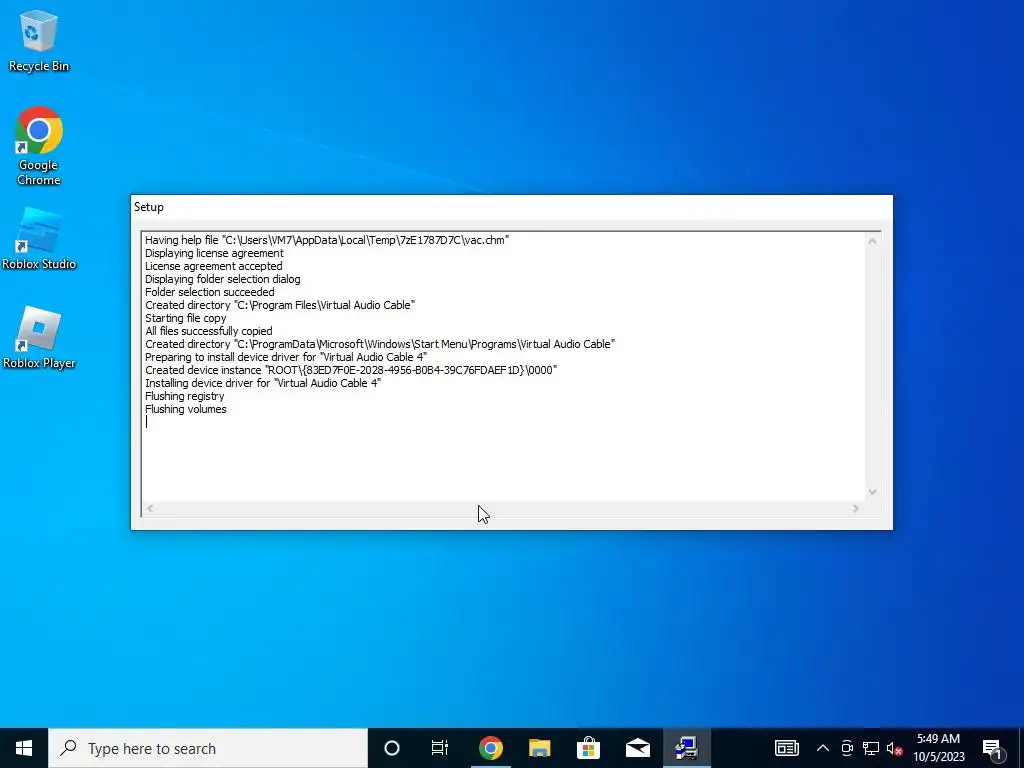
Task: Click Created directory Start Menu Programs line
Action: click(x=380, y=344)
